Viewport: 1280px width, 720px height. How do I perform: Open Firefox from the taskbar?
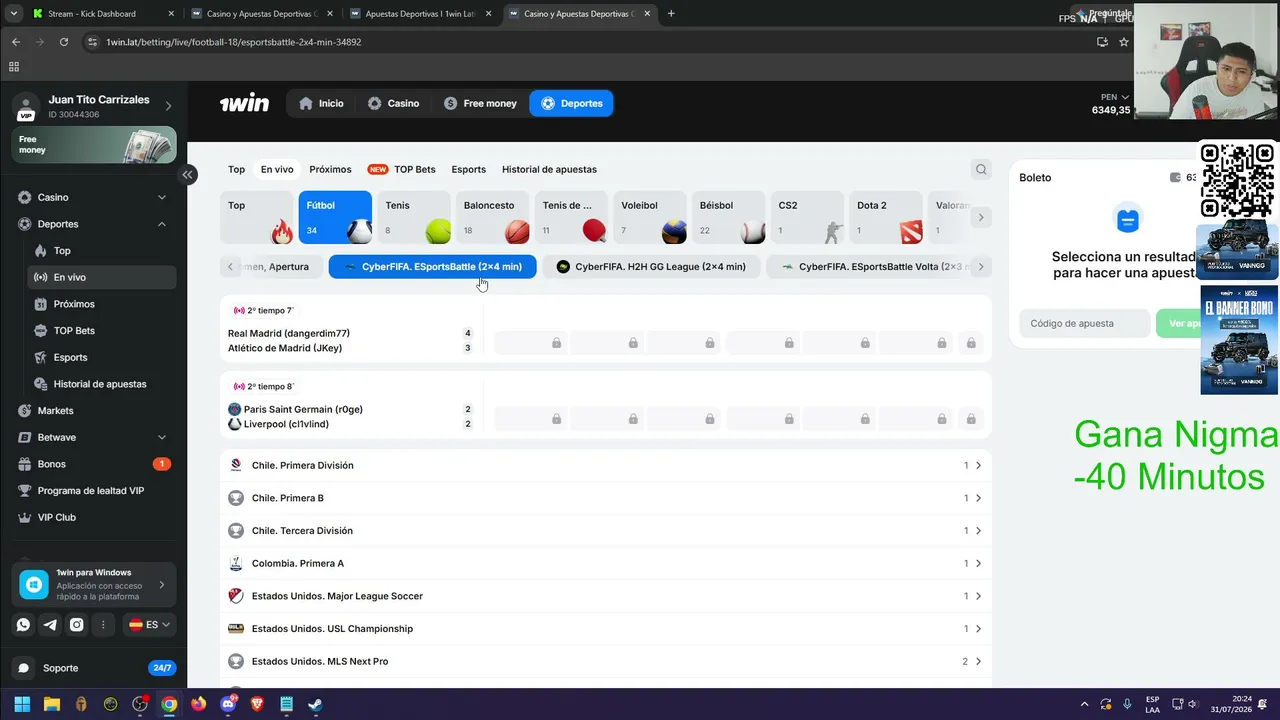point(198,704)
